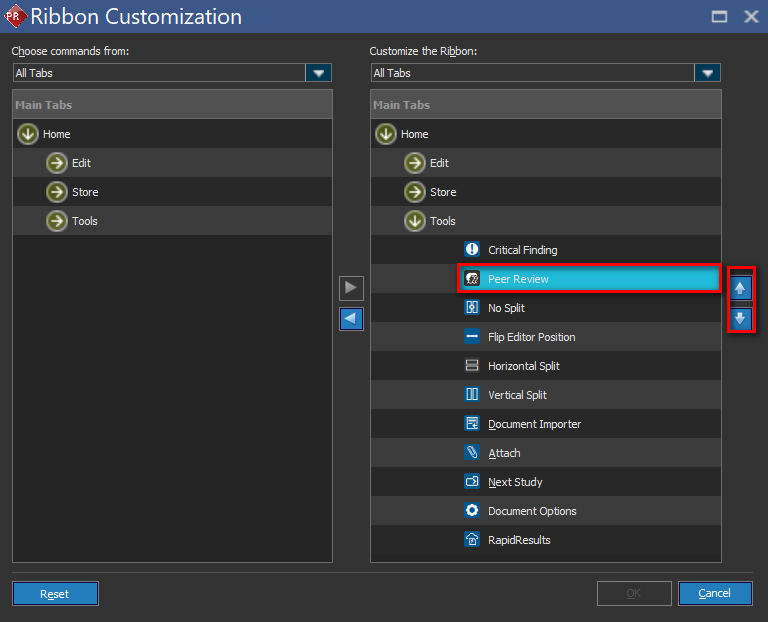Click the Critical Finding icon
768x622 pixels.
(473, 250)
